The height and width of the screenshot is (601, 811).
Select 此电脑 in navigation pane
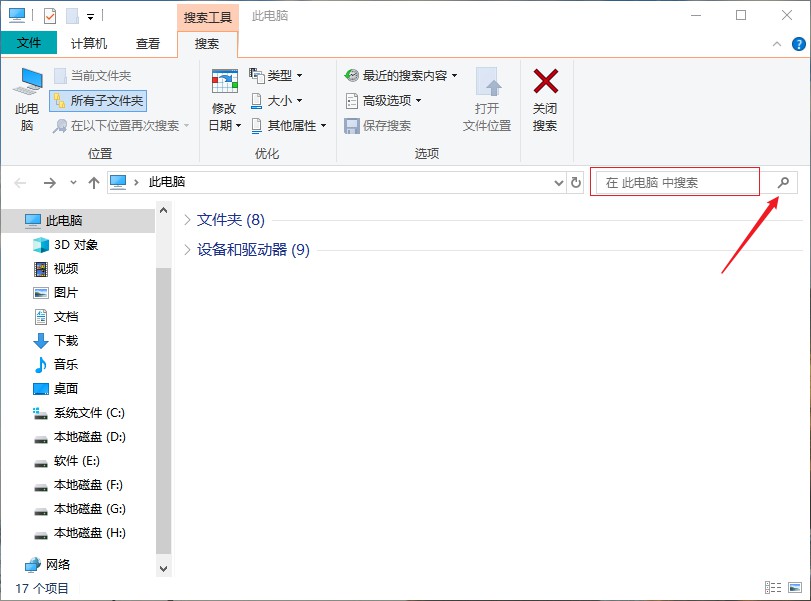(x=78, y=221)
